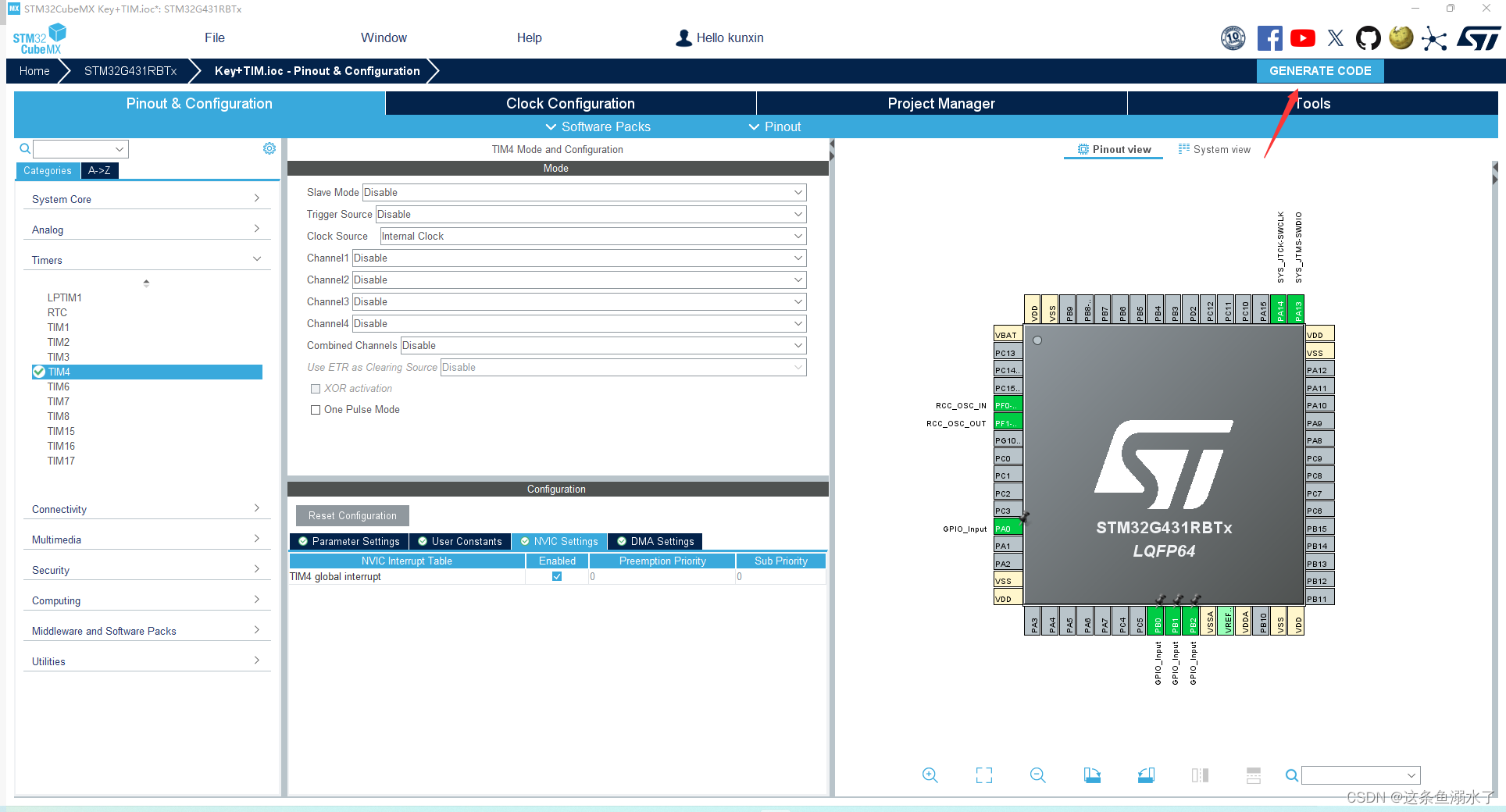
Task: Click the ST community network icon
Action: (x=1434, y=38)
